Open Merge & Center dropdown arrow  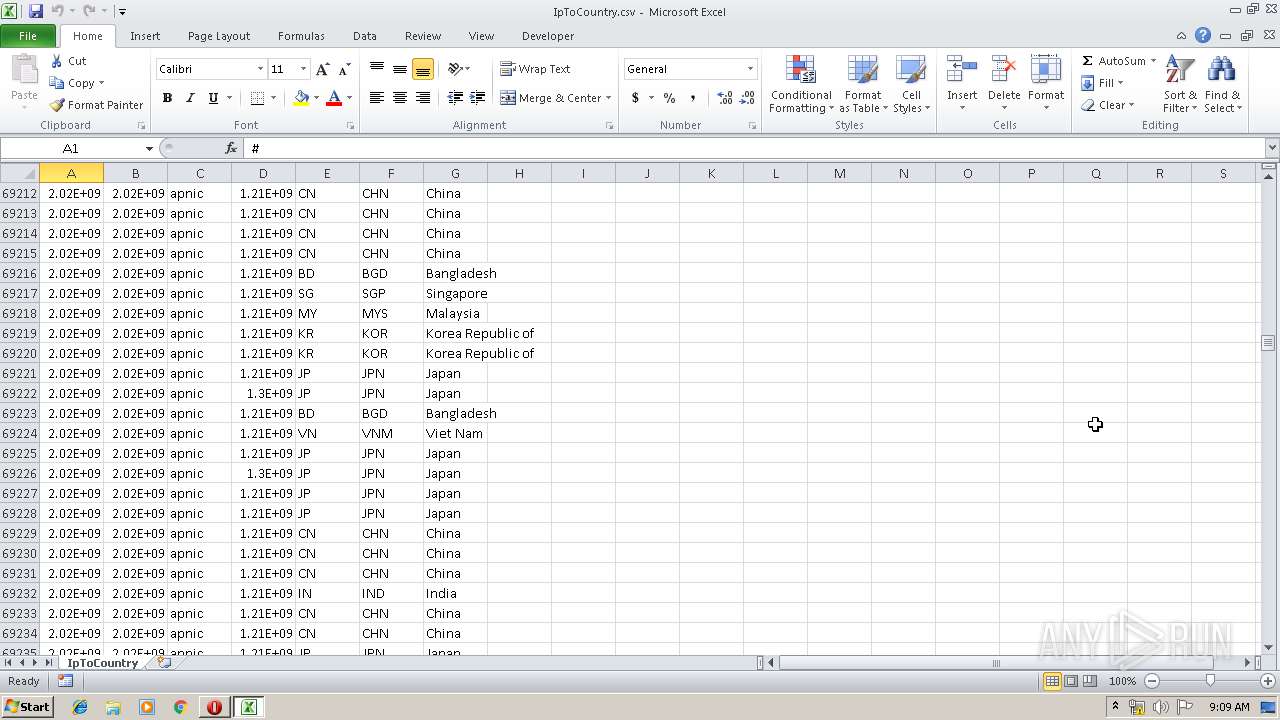608,98
